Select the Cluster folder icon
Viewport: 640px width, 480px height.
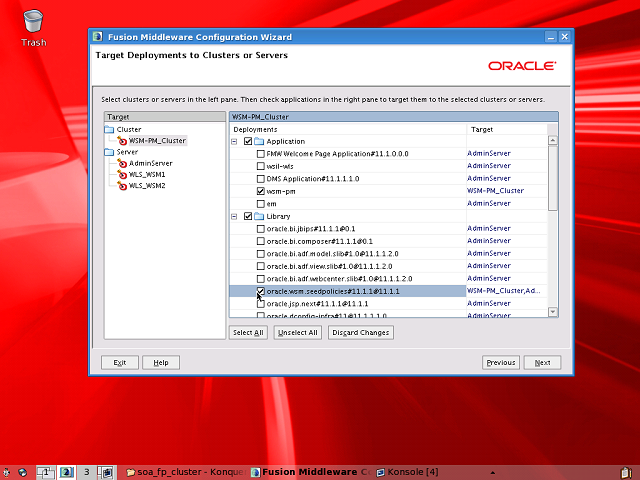[x=109, y=129]
